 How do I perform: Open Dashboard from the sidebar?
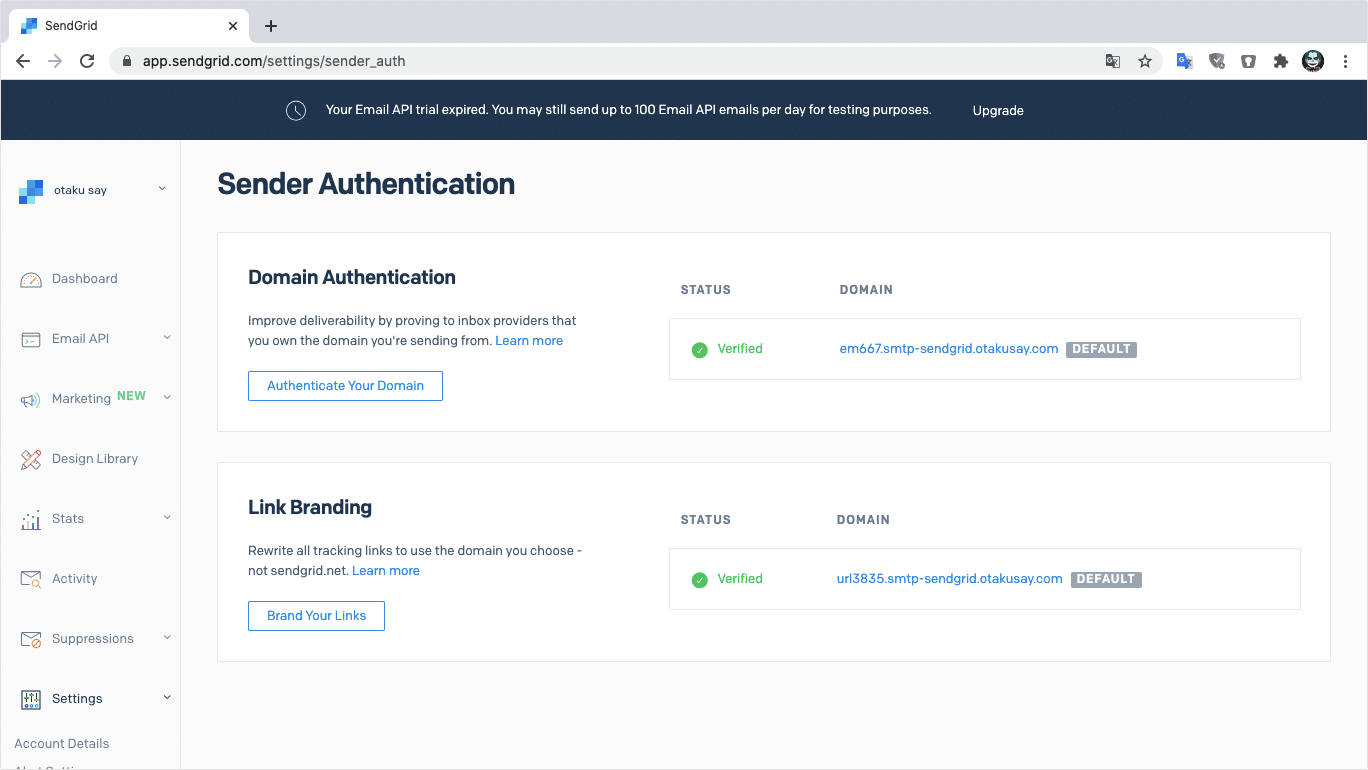[85, 279]
